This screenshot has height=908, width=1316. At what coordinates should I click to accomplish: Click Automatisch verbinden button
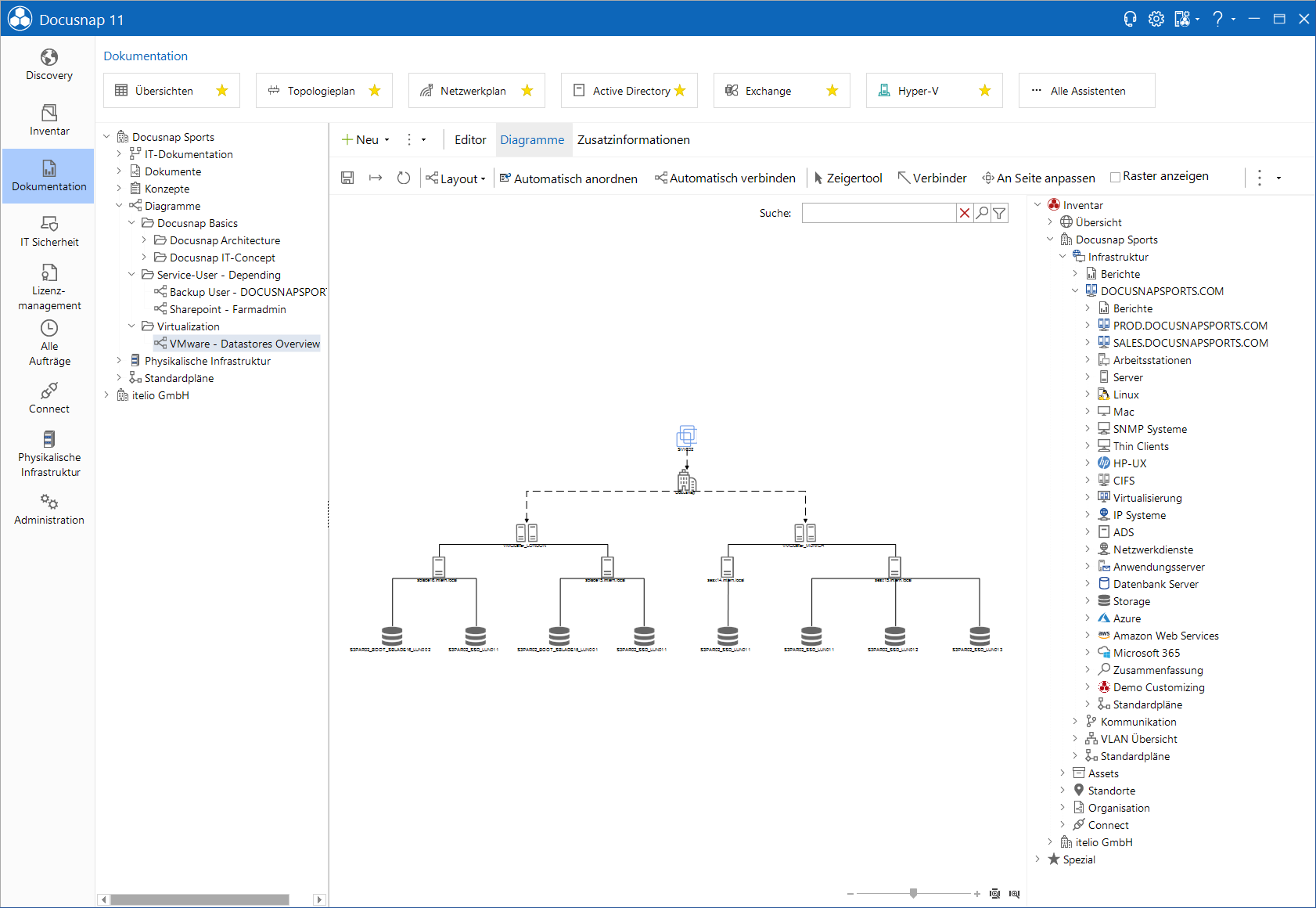[x=725, y=178]
